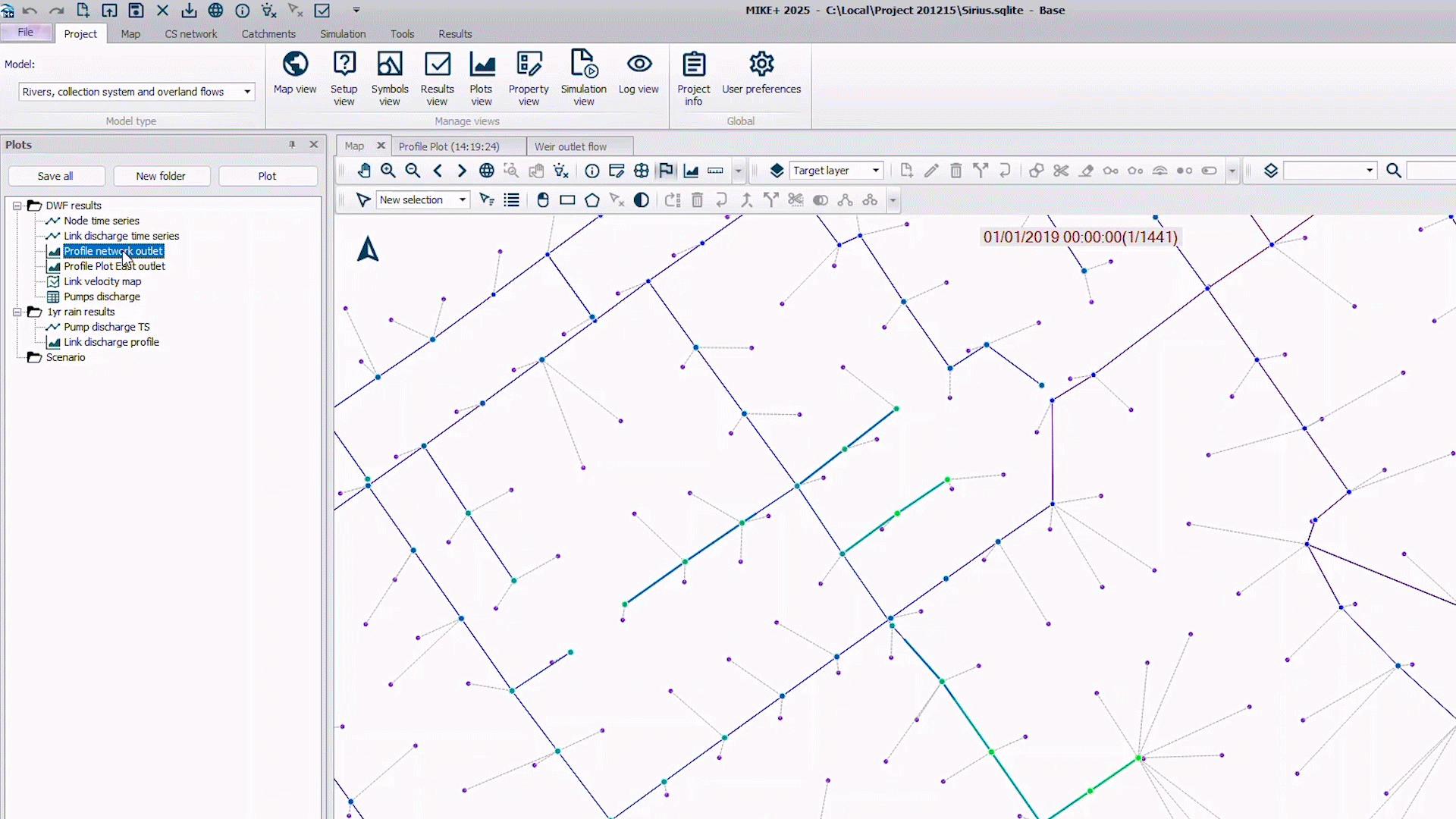Image resolution: width=1456 pixels, height=819 pixels.
Task: Open the Weir outlet flow tab
Action: coord(570,146)
